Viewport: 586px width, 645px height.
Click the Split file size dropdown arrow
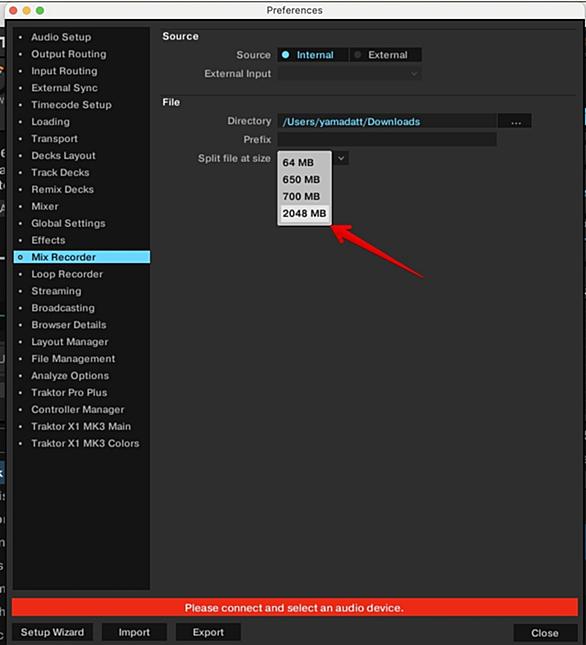point(341,158)
